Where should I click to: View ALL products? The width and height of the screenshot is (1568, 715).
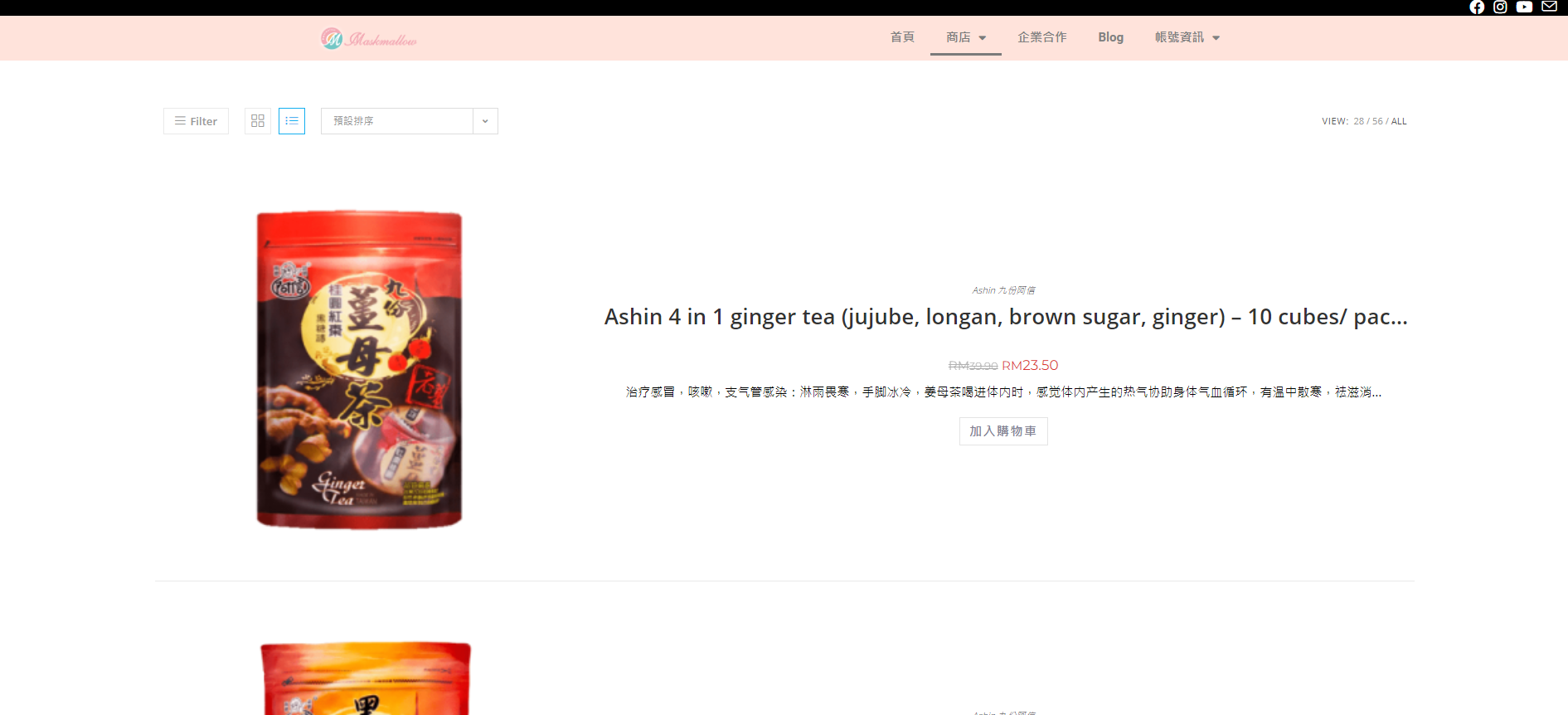pos(1399,121)
